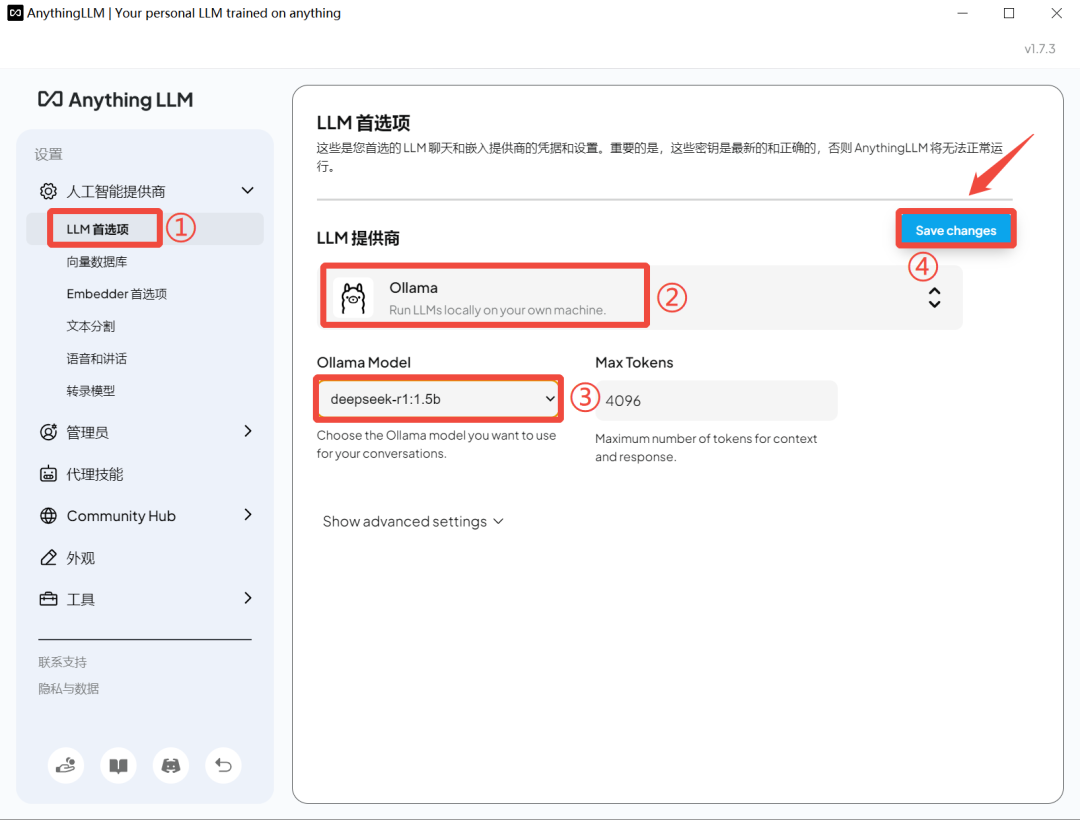Viewport: 1080px width, 820px height.
Task: Open Embedder 首选项 menu item
Action: pos(116,294)
